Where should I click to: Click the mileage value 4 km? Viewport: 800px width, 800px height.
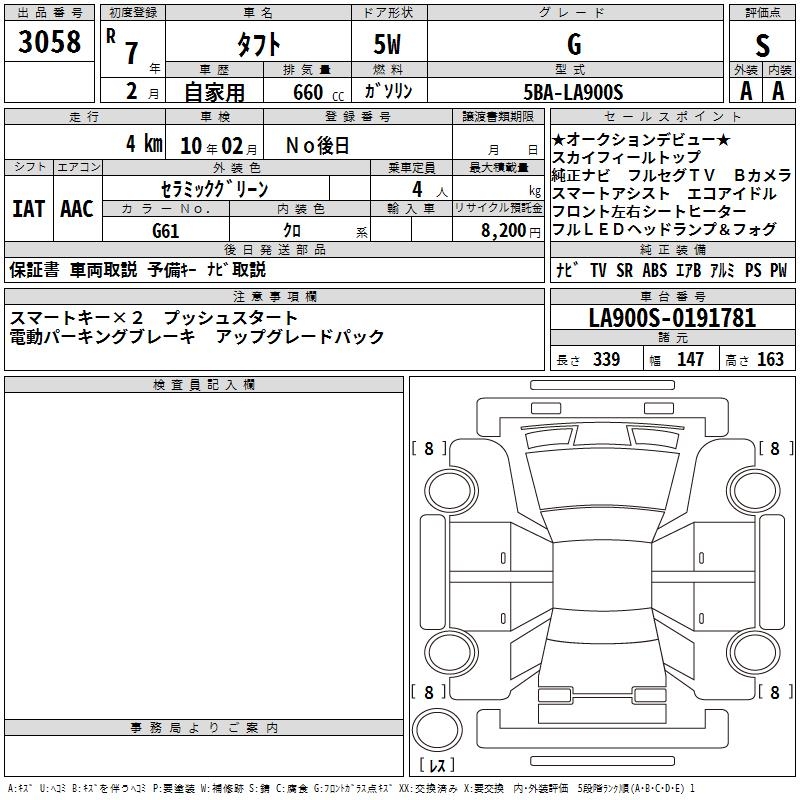click(144, 144)
